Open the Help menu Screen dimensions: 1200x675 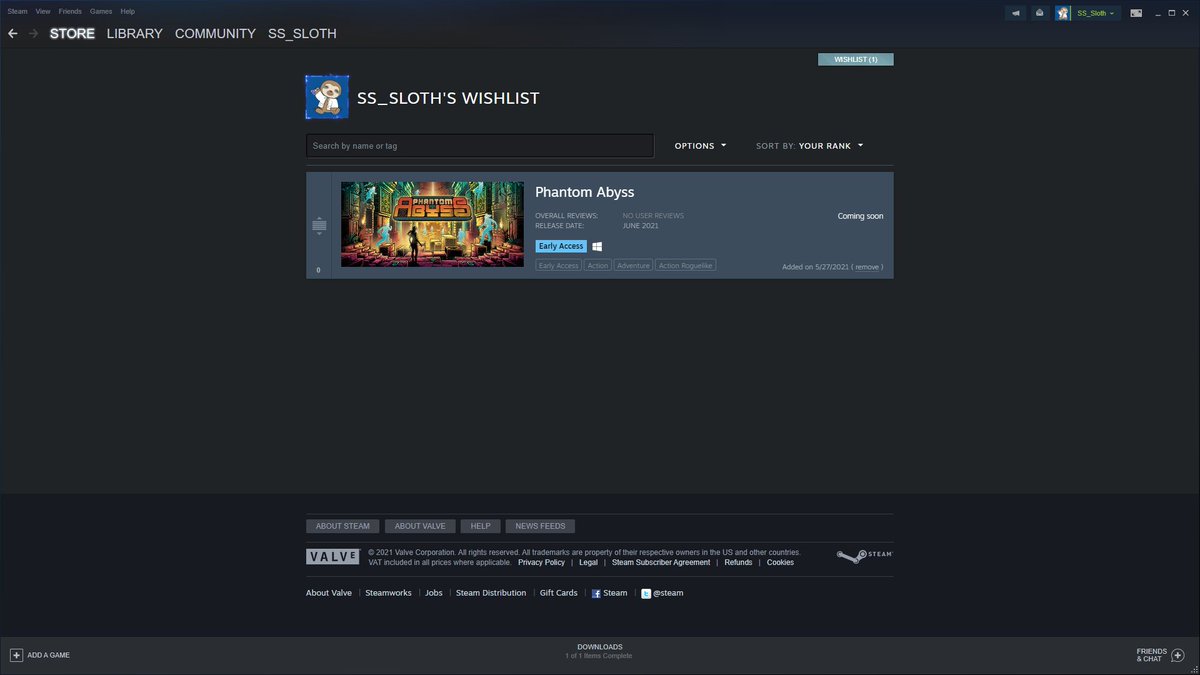(x=127, y=11)
